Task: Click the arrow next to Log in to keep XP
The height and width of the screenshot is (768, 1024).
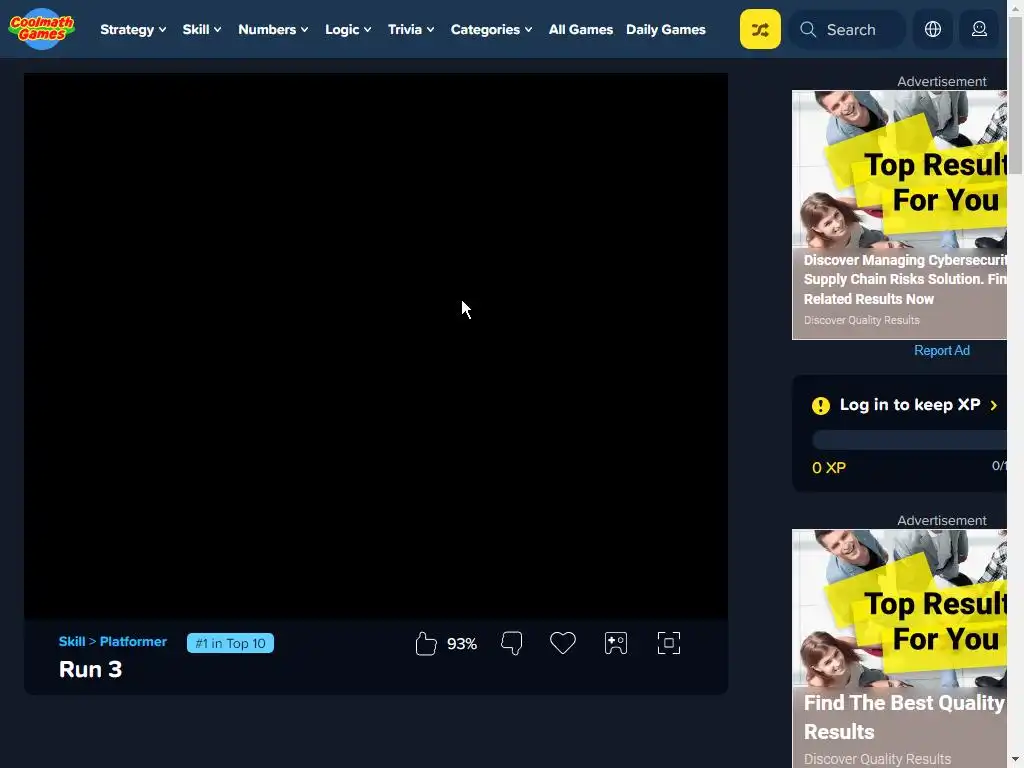Action: click(993, 406)
